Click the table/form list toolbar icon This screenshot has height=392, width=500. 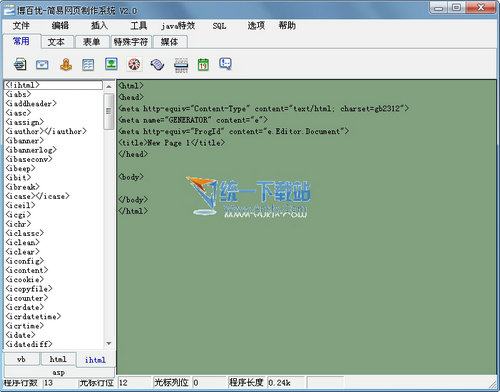[x=88, y=64]
